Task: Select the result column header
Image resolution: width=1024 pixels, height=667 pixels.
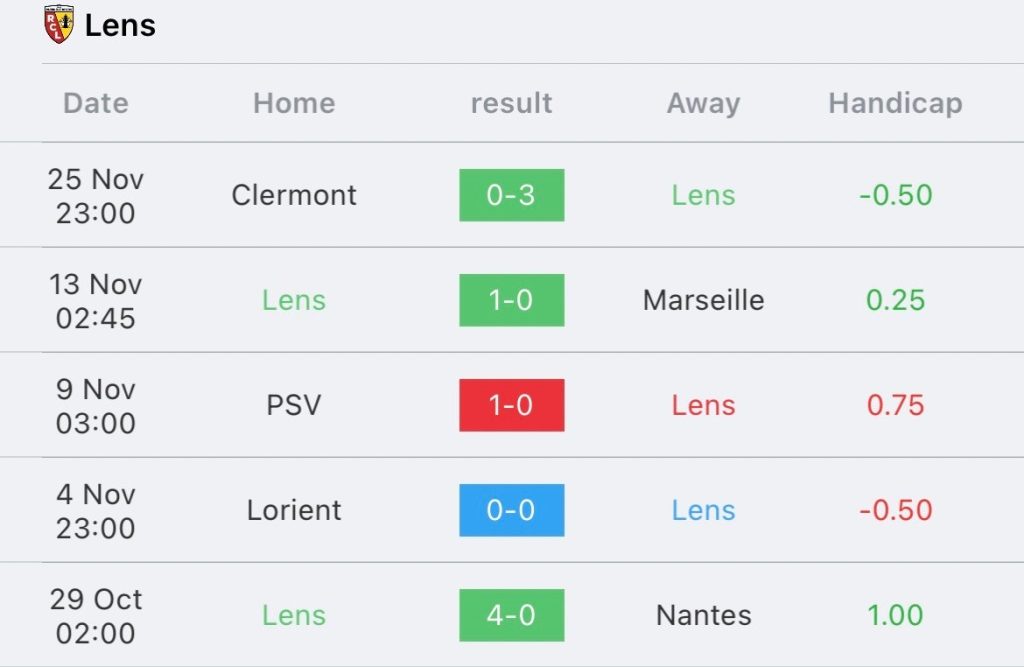Action: (x=511, y=103)
